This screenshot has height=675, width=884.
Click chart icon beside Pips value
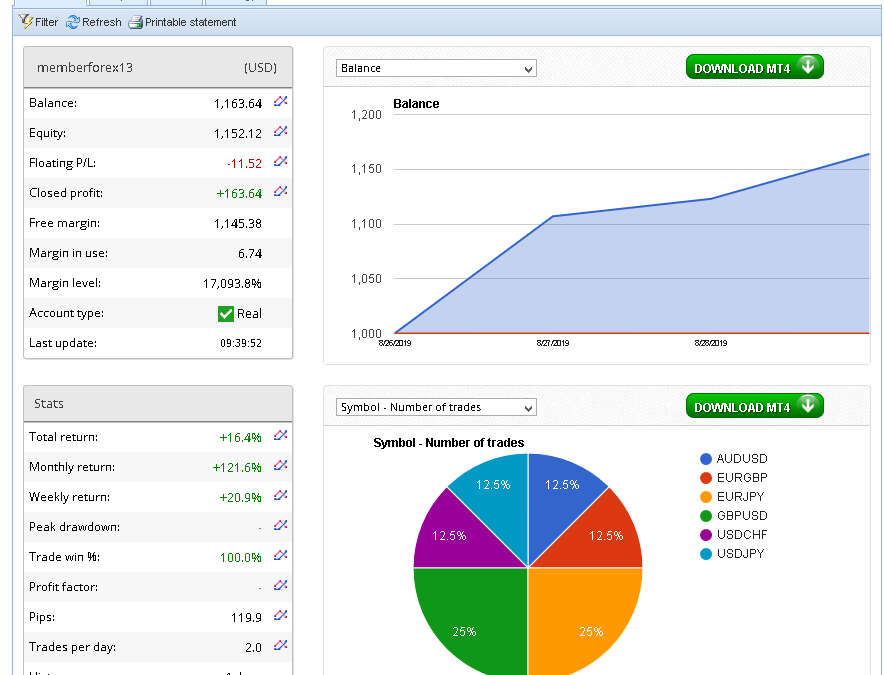(x=281, y=616)
